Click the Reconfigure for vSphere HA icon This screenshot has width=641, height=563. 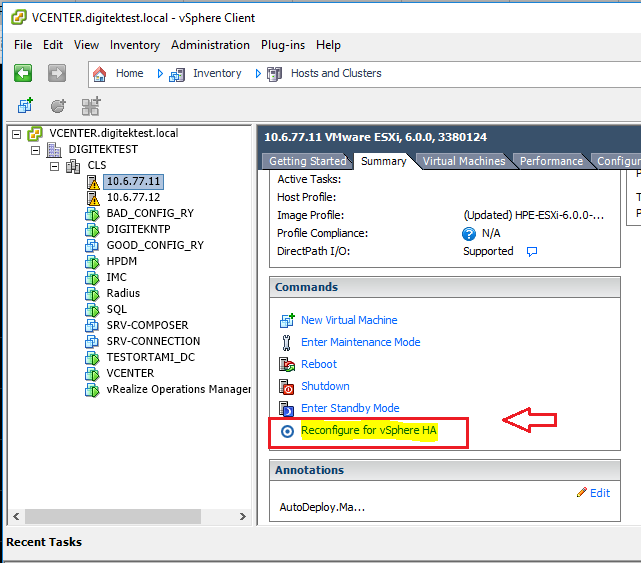[287, 431]
